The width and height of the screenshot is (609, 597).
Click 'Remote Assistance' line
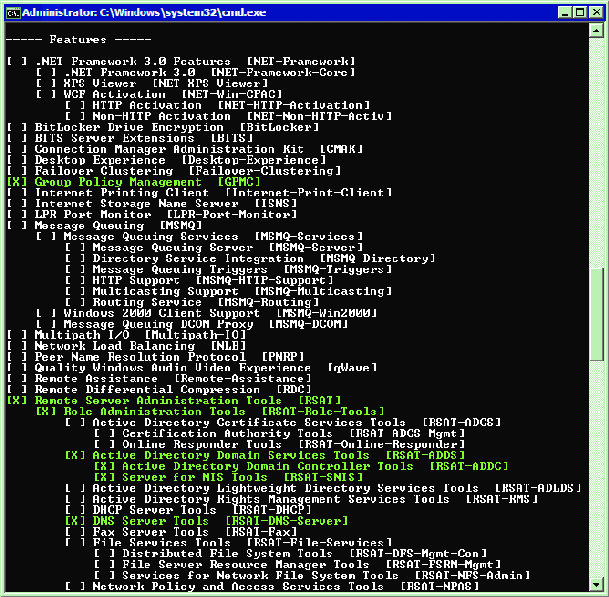(x=159, y=378)
